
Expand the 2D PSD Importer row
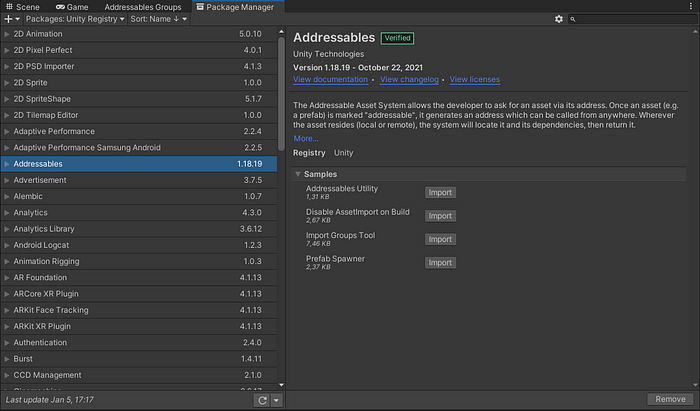coord(7,66)
